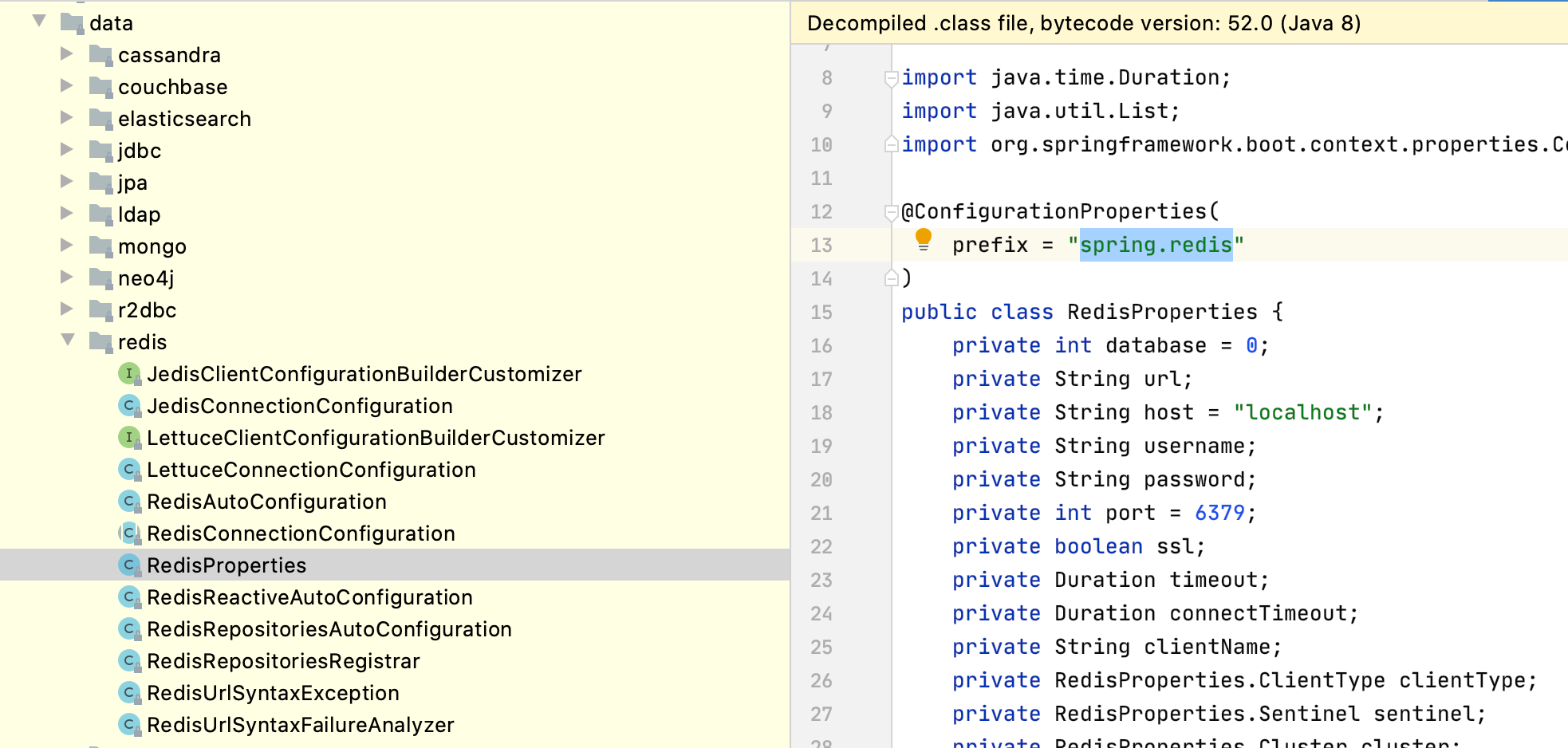
Task: Select RedisReactiveAutoConfiguration in the tree
Action: [x=309, y=597]
